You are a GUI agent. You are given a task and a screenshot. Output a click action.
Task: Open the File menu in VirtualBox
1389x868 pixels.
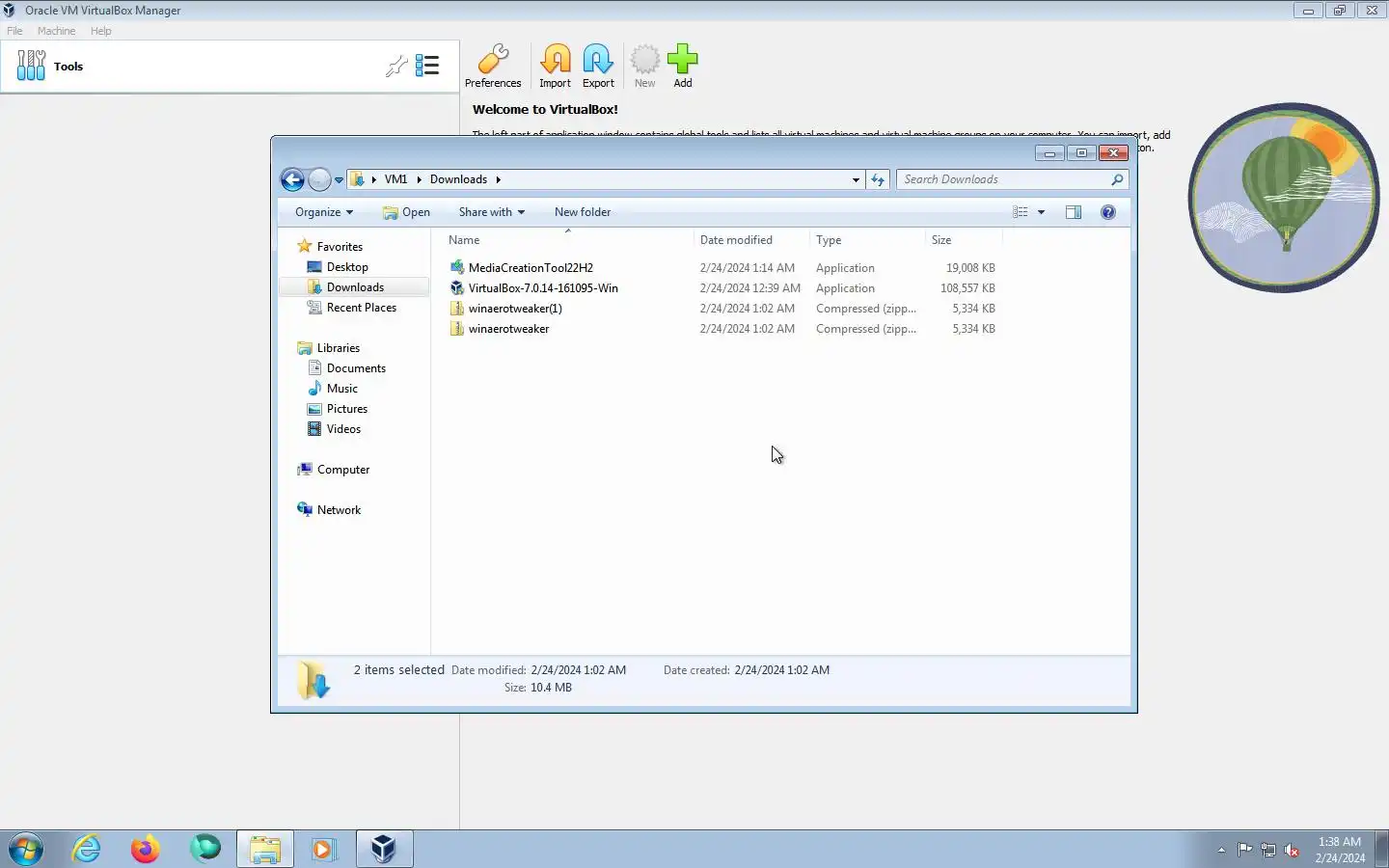click(14, 31)
